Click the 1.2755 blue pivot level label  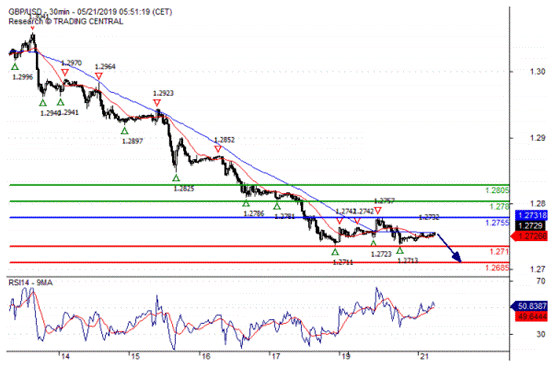point(497,223)
